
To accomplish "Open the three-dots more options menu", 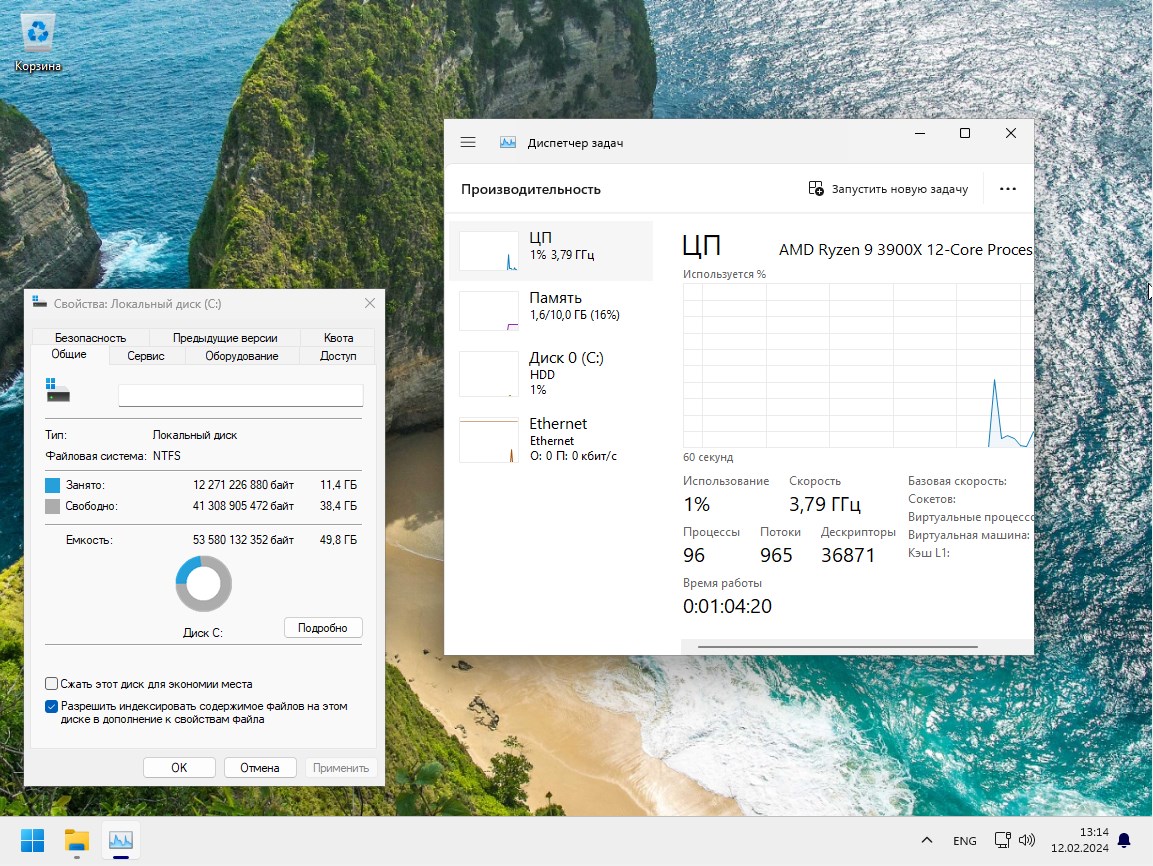I will tap(1007, 189).
